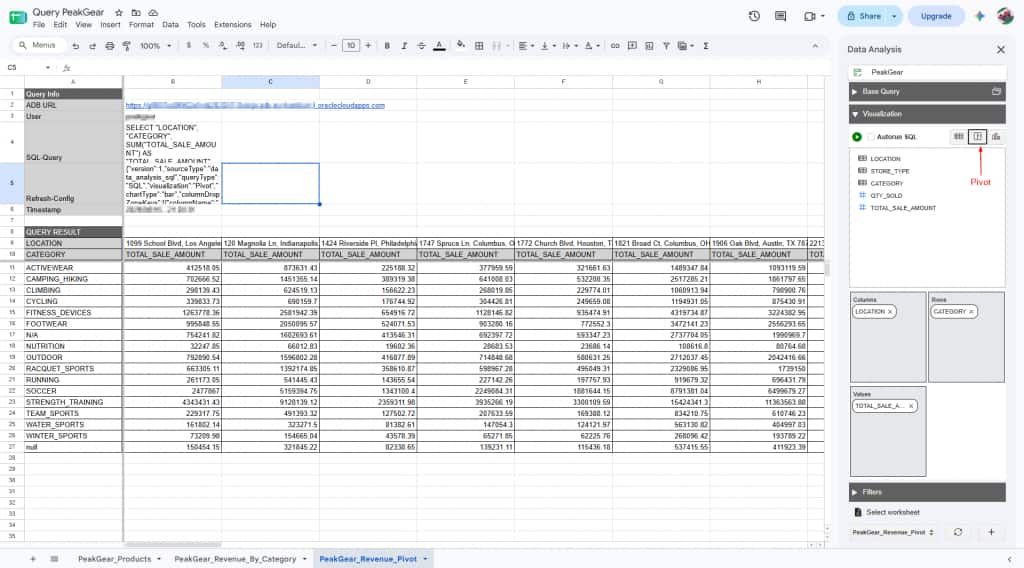
Task: Open the comments panel icon
Action: tap(780, 16)
